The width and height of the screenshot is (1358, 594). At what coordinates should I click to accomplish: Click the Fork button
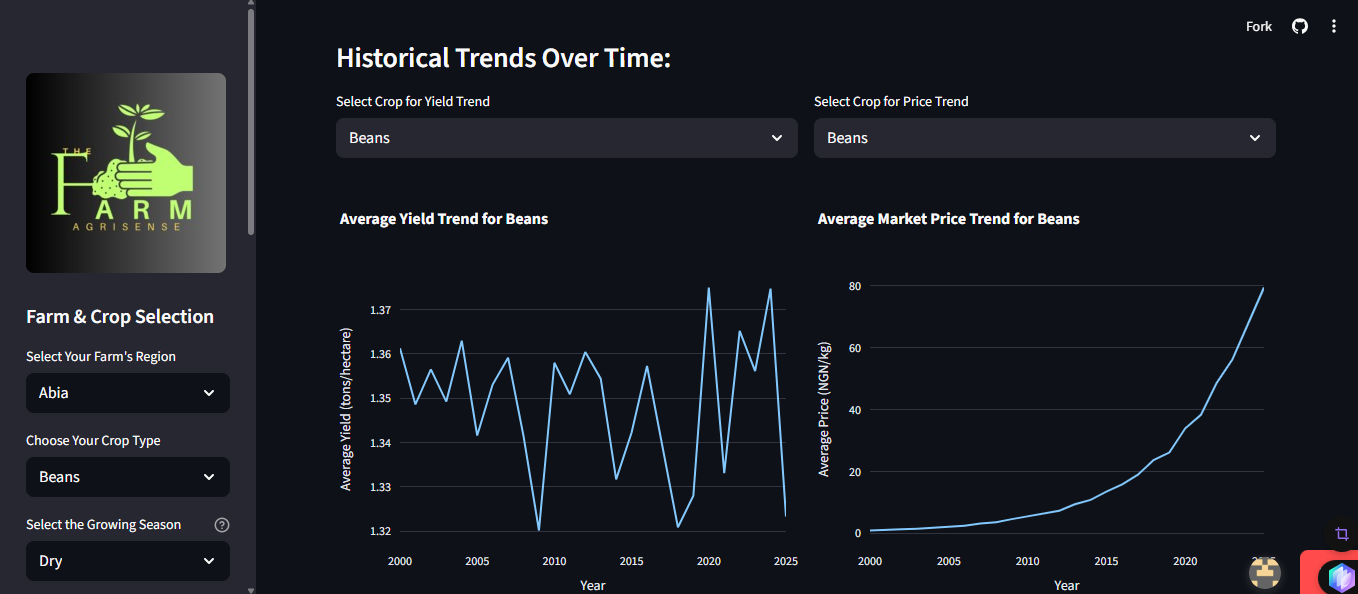click(x=1259, y=26)
